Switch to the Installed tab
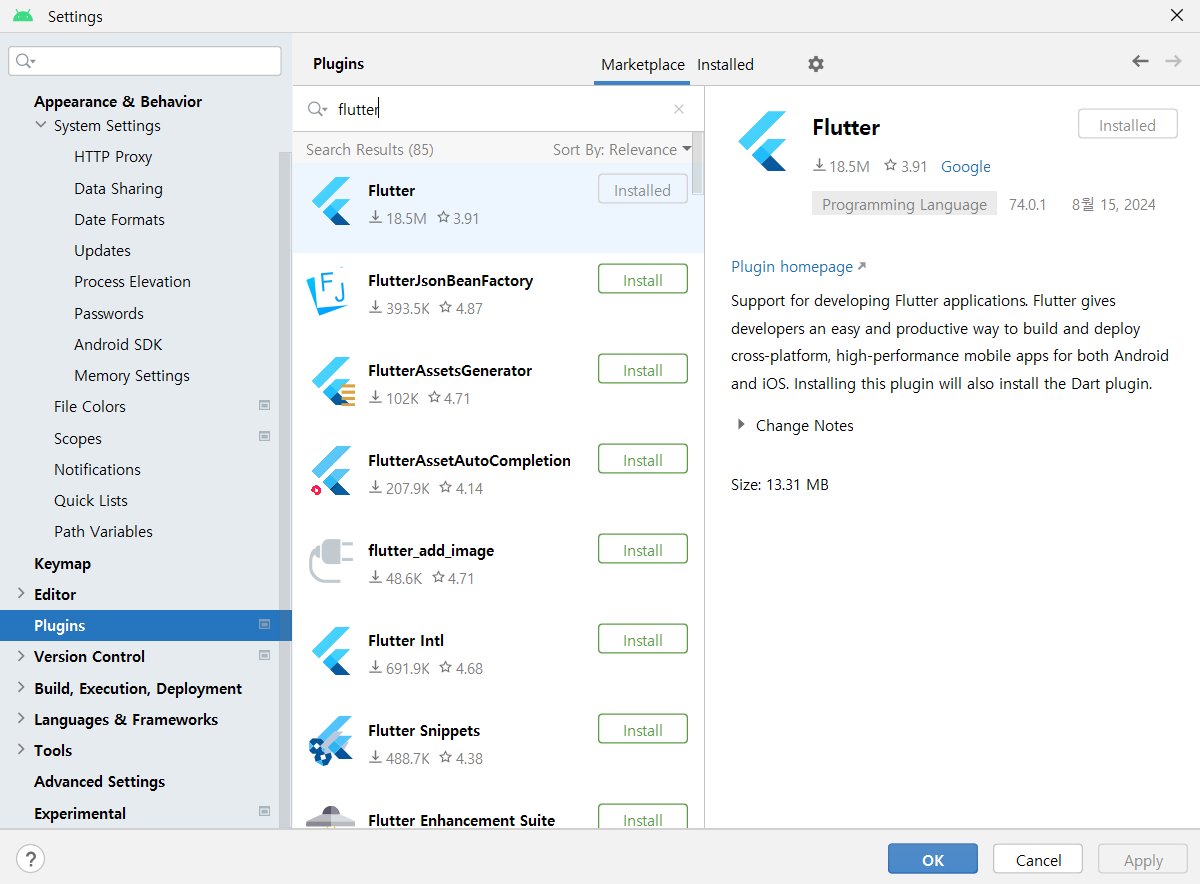 click(725, 64)
